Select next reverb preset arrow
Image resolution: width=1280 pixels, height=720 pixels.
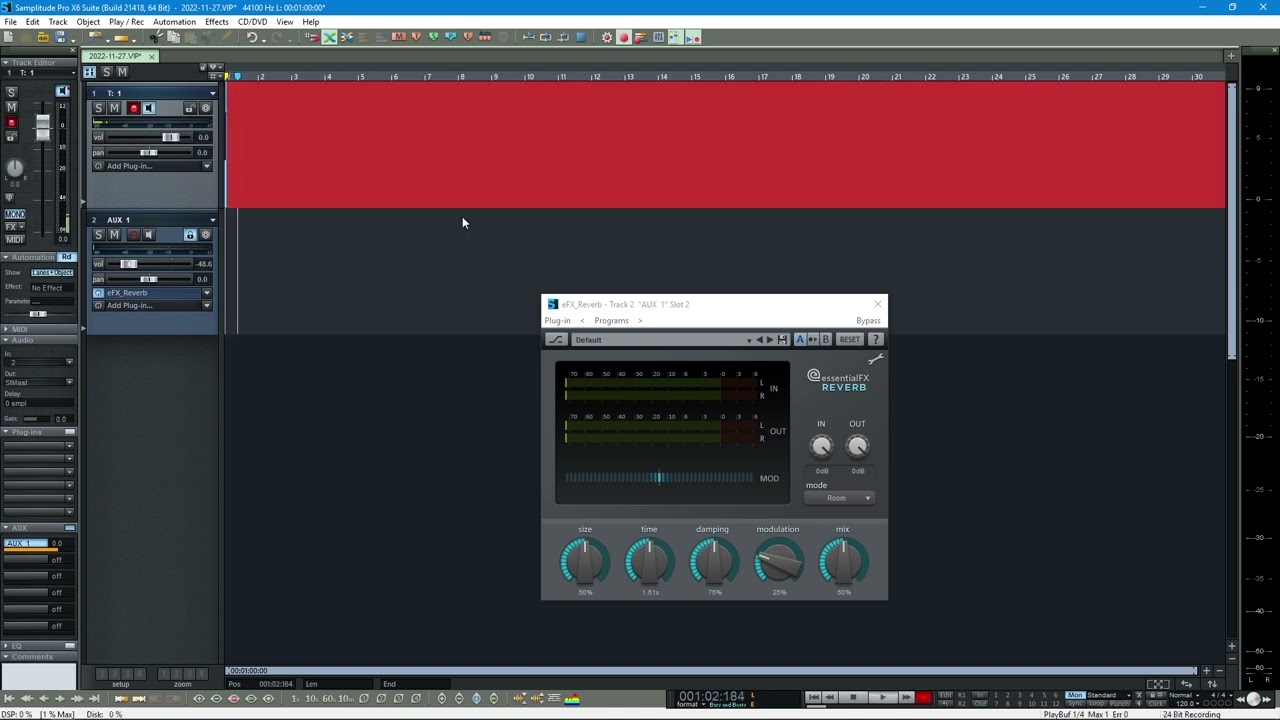point(770,340)
